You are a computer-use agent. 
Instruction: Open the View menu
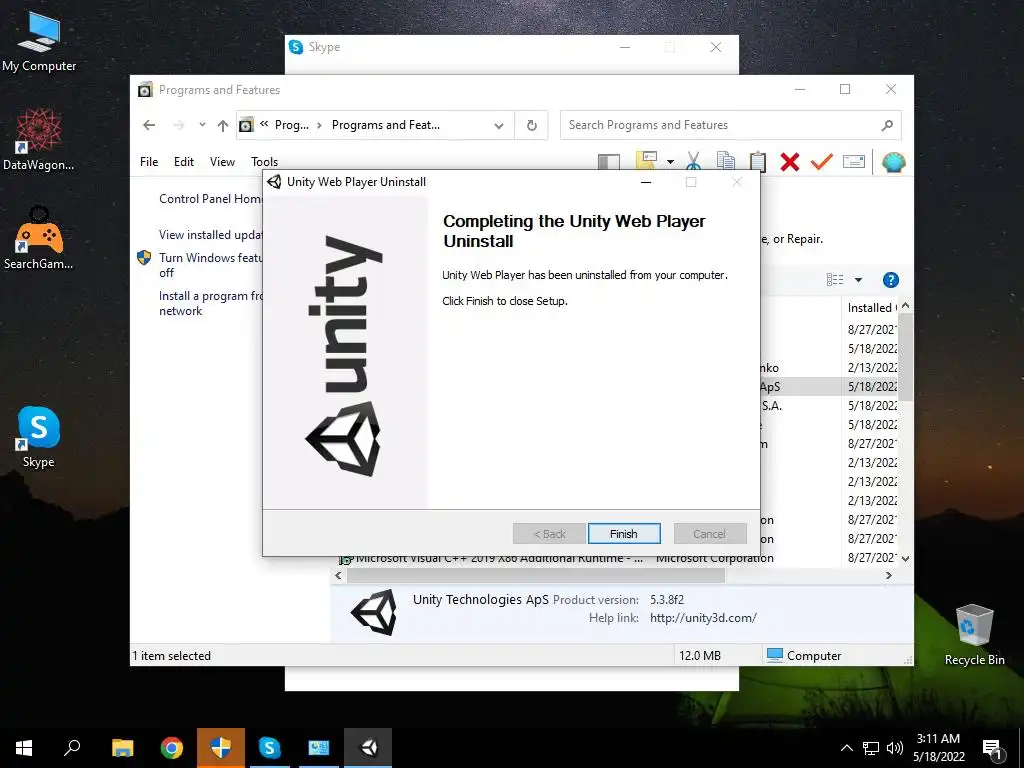222,161
